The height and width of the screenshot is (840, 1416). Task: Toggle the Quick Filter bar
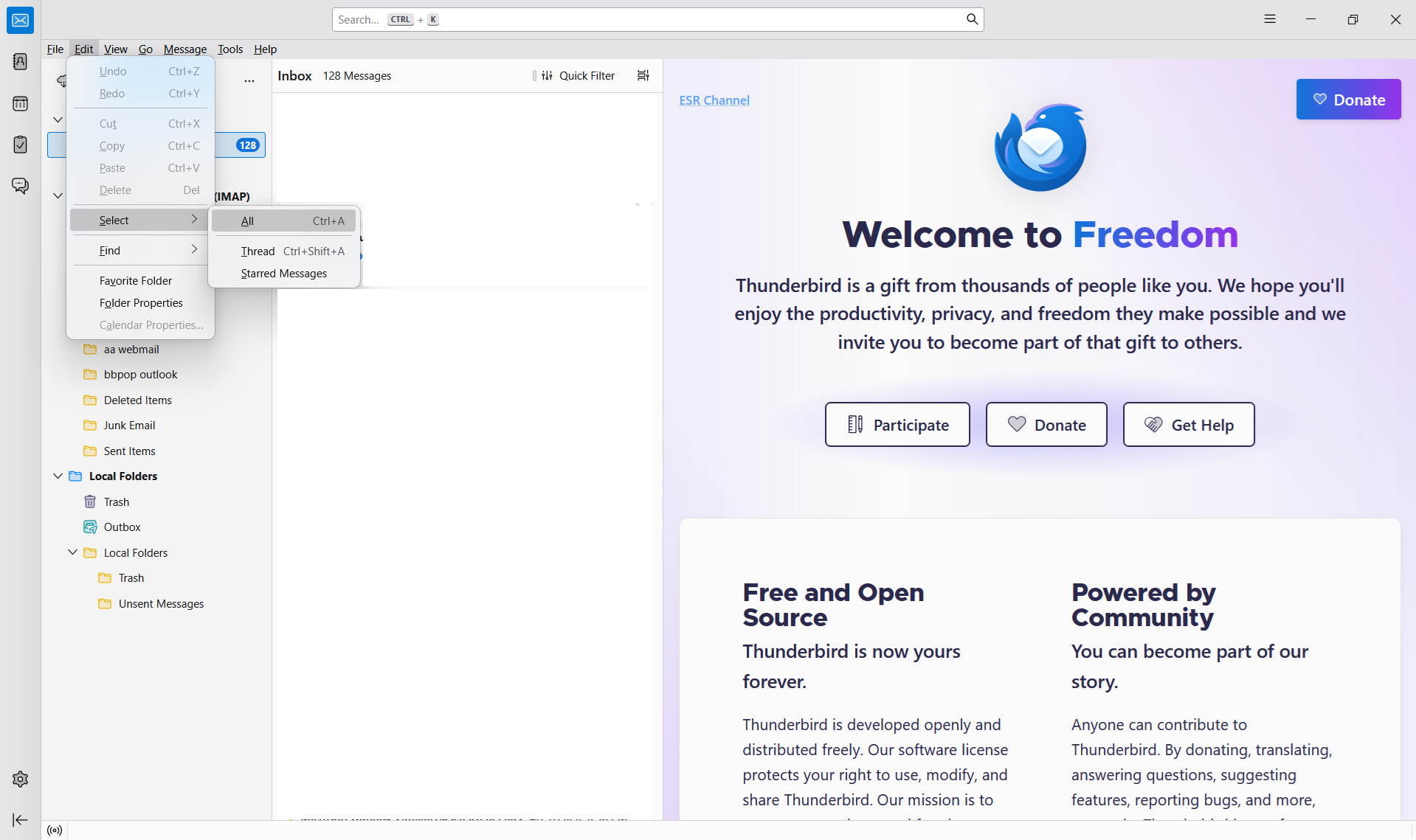[x=579, y=75]
